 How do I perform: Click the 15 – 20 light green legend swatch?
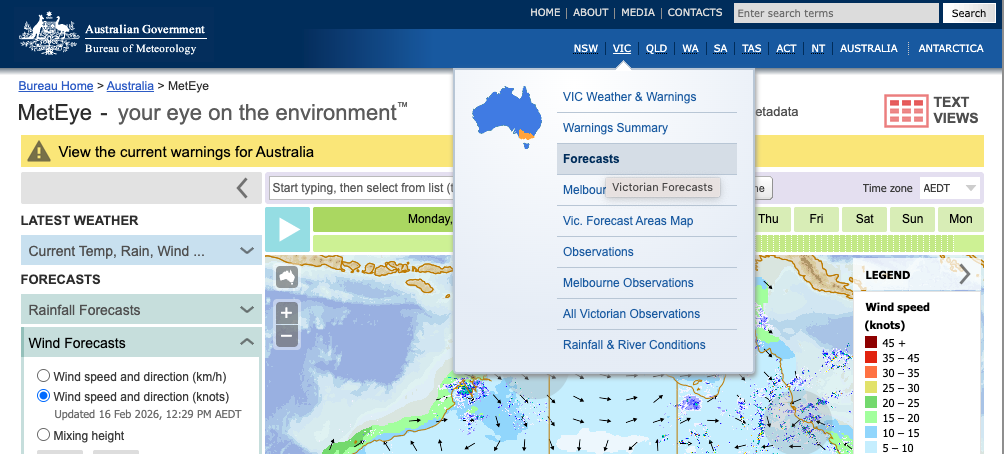tap(871, 418)
